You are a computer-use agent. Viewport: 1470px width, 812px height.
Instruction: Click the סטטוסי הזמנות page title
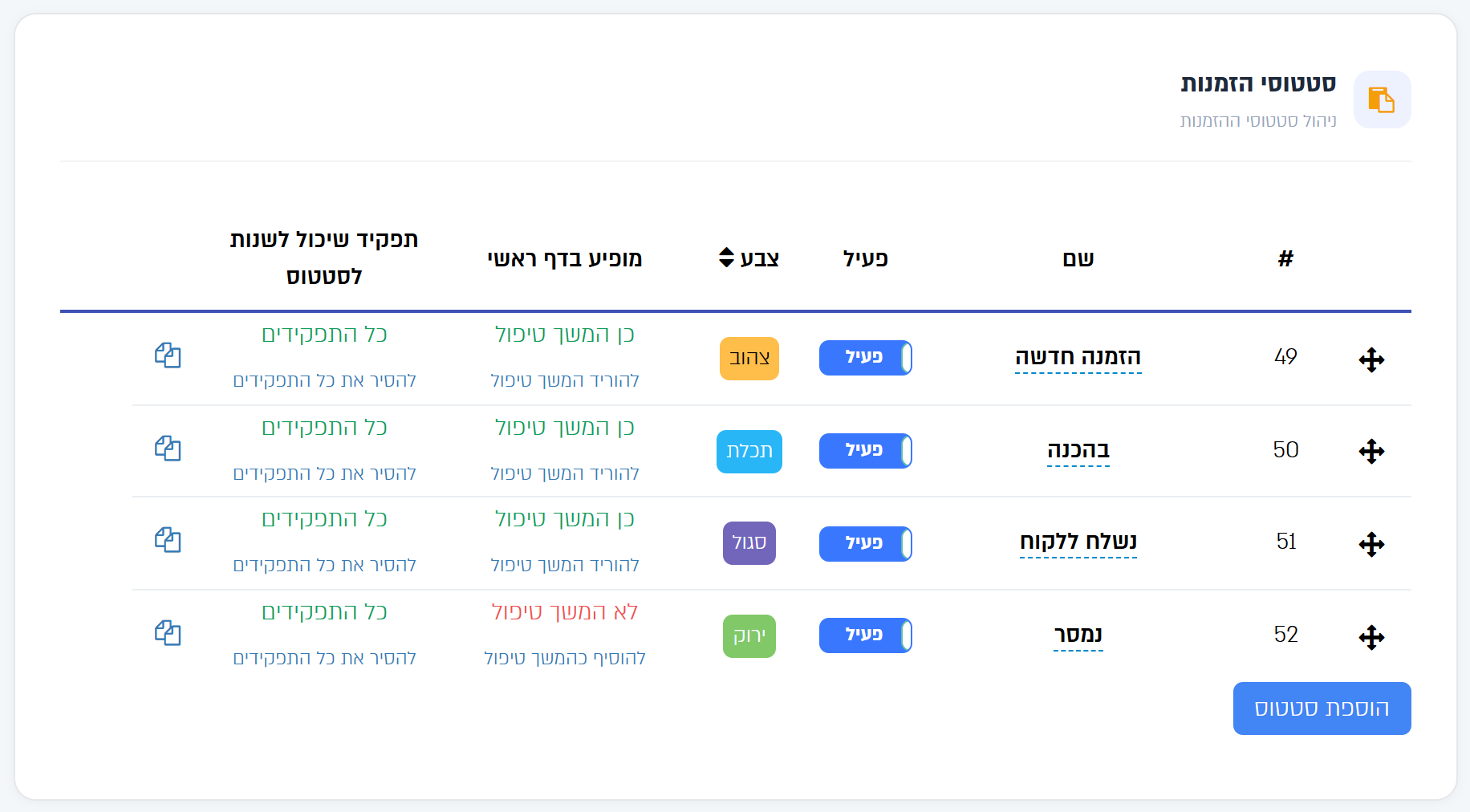click(x=1258, y=83)
